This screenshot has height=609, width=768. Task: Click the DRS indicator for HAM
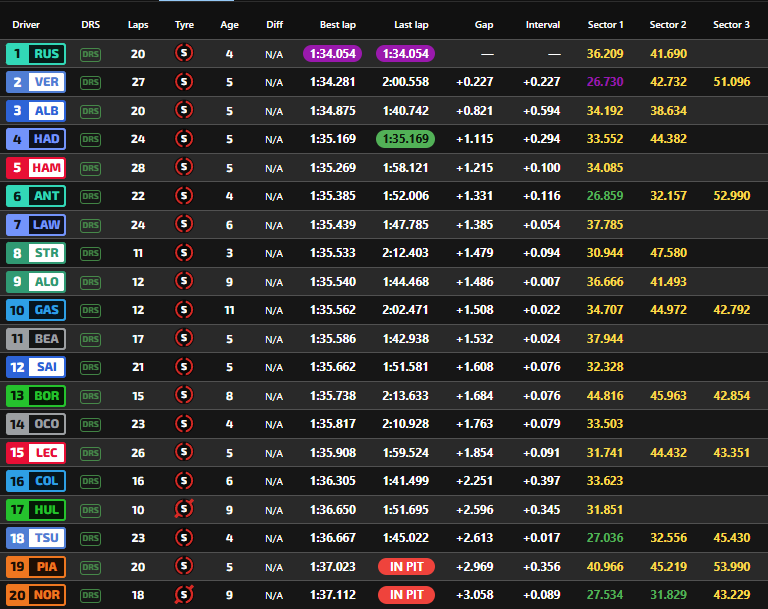(91, 168)
